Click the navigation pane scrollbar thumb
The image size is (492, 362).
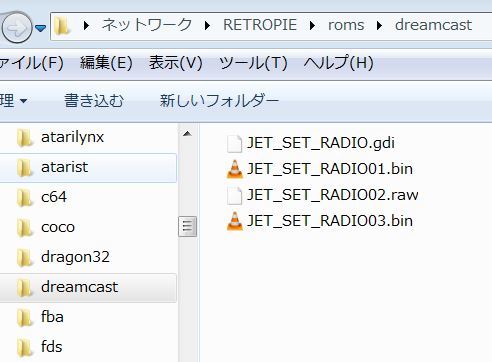pyautogui.click(x=187, y=226)
